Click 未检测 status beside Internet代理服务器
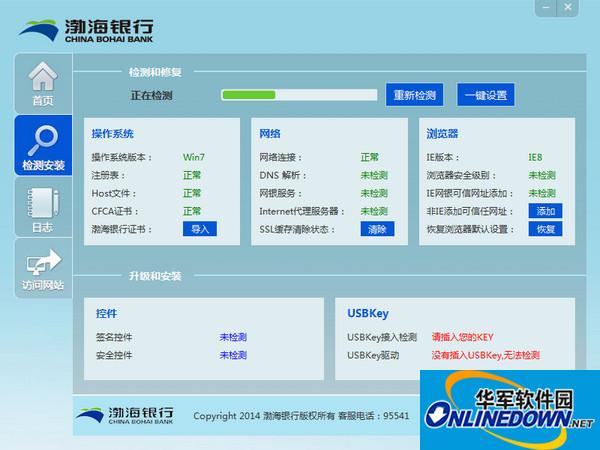600x450 pixels. click(374, 211)
